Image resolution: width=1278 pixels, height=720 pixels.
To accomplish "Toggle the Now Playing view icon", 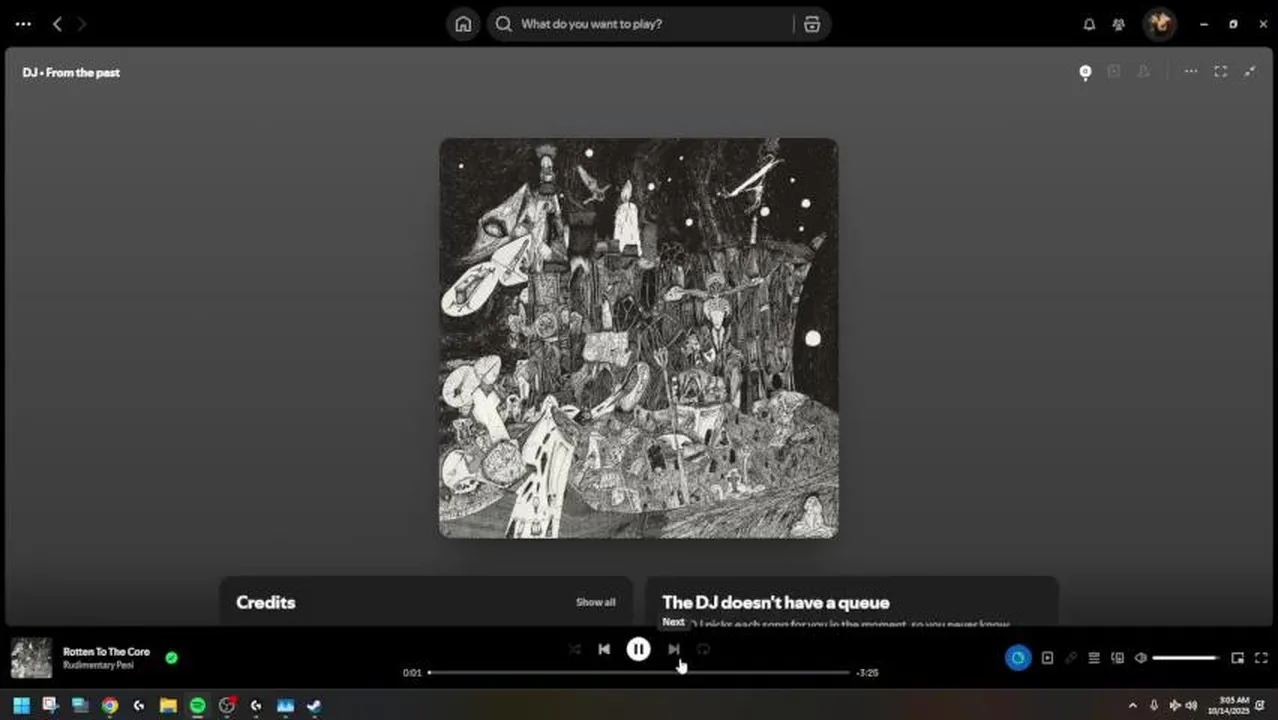I will point(1047,658).
